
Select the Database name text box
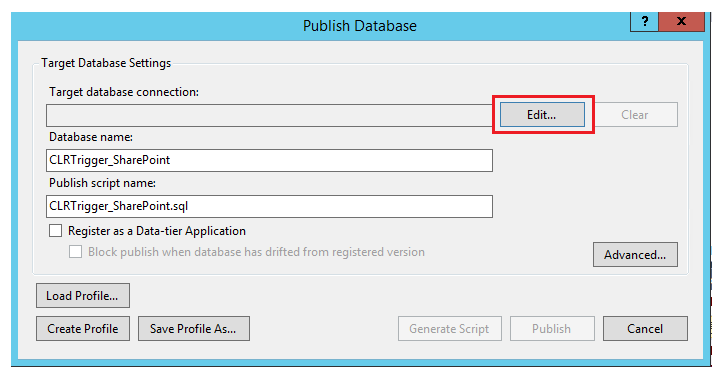tap(269, 160)
